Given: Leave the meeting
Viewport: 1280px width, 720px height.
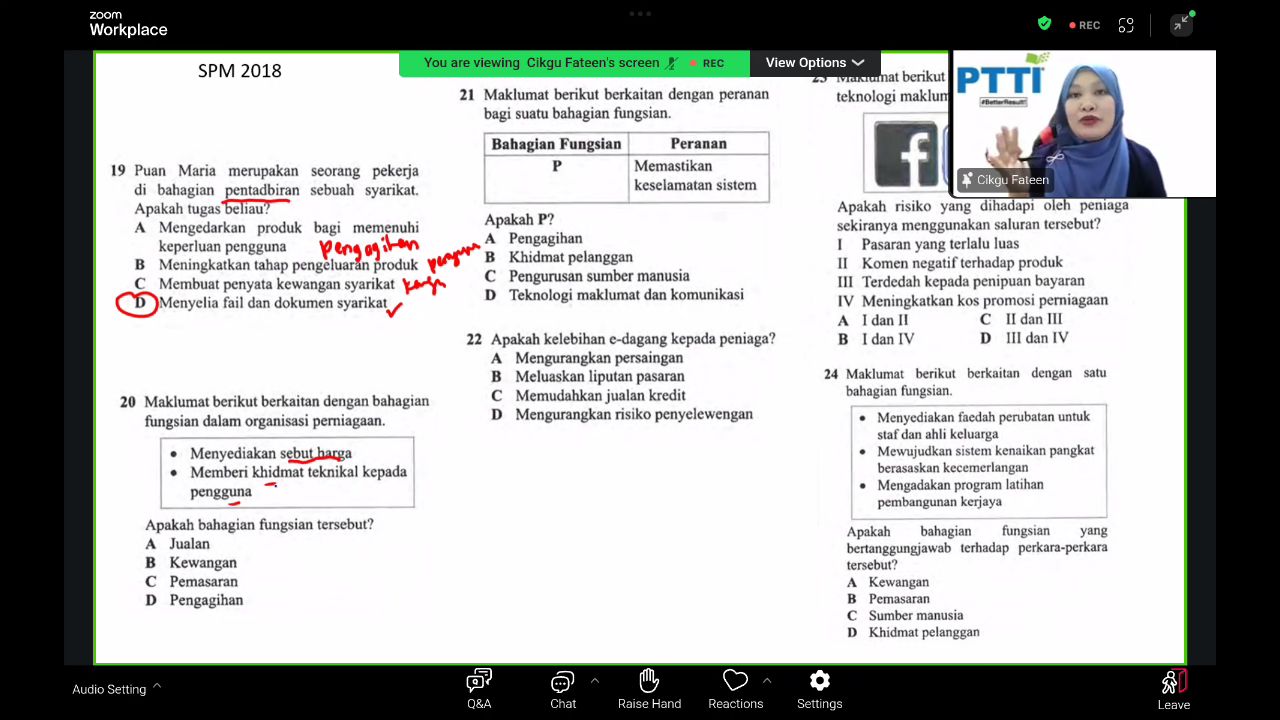Looking at the screenshot, I should [x=1173, y=690].
